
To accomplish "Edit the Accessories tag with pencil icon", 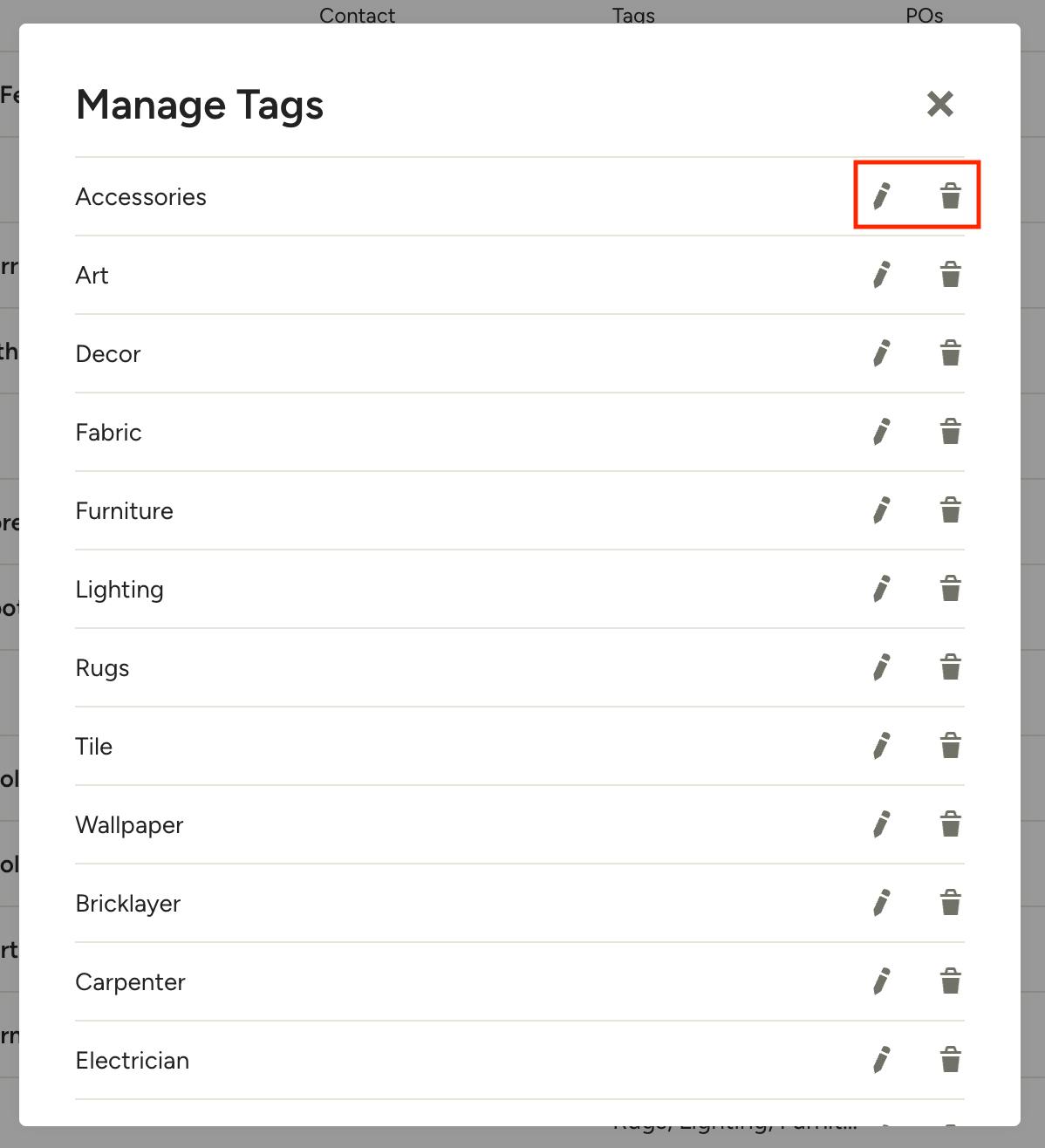I will coord(882,196).
